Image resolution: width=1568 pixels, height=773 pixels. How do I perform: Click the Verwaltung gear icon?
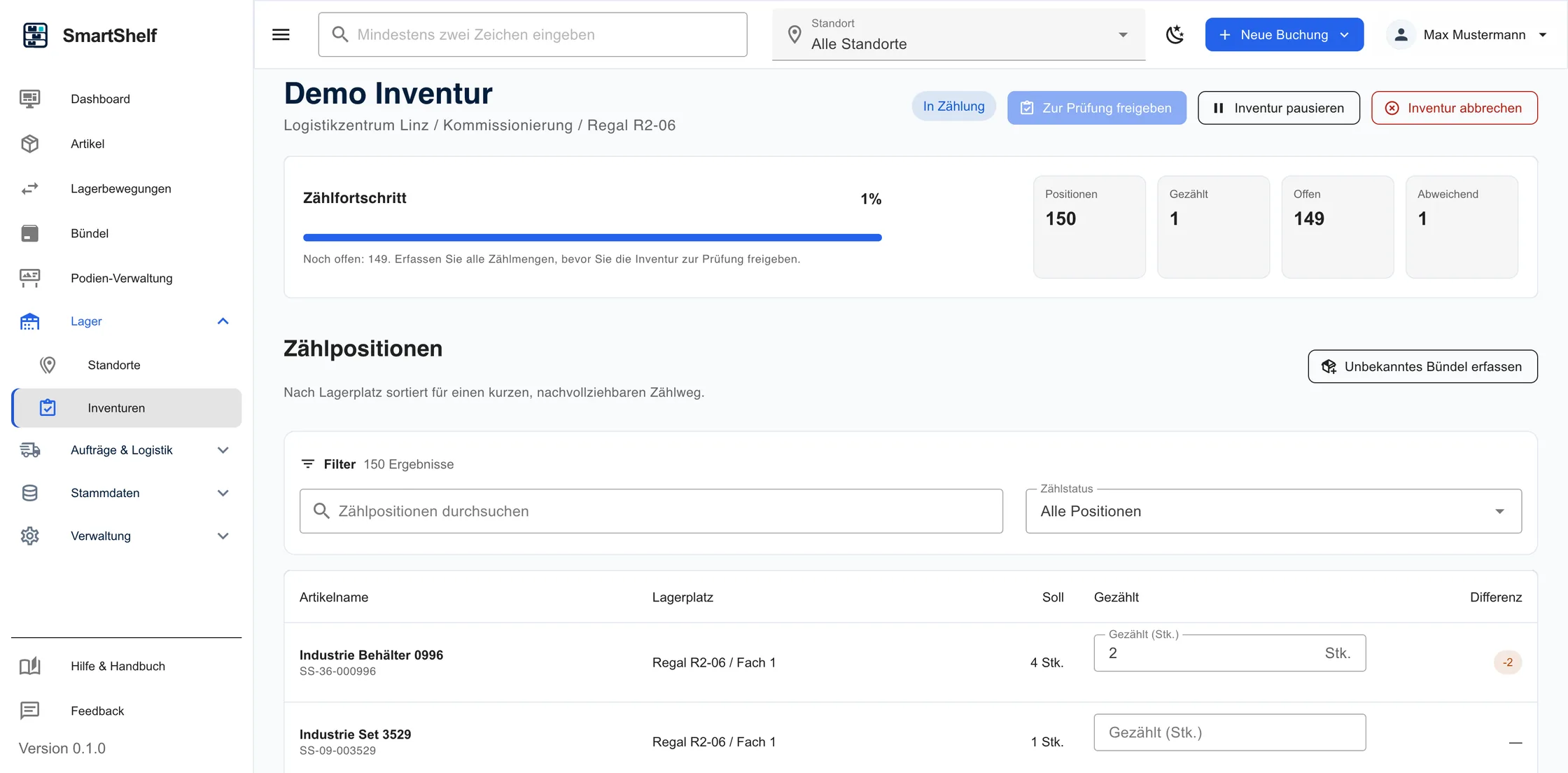(x=30, y=536)
